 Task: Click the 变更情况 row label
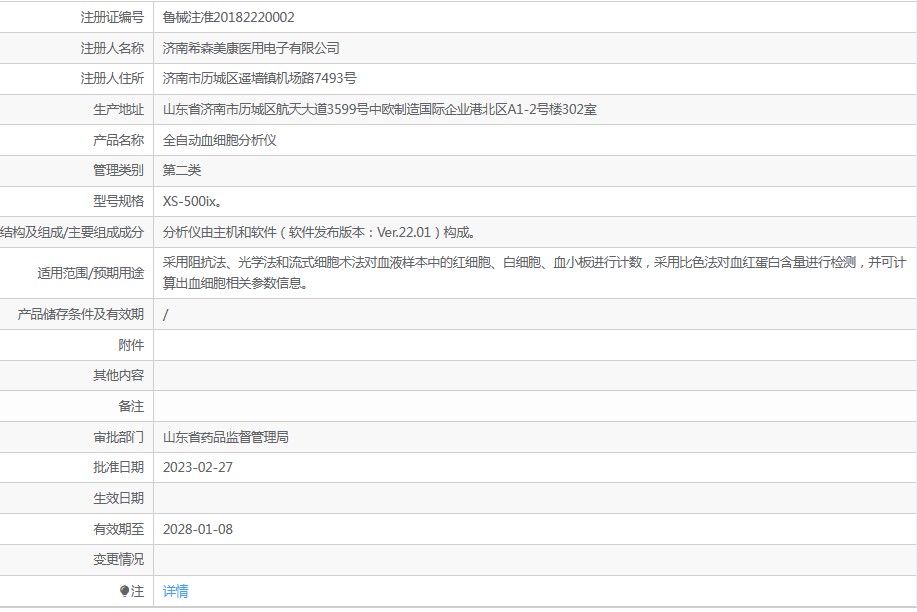pyautogui.click(x=118, y=559)
